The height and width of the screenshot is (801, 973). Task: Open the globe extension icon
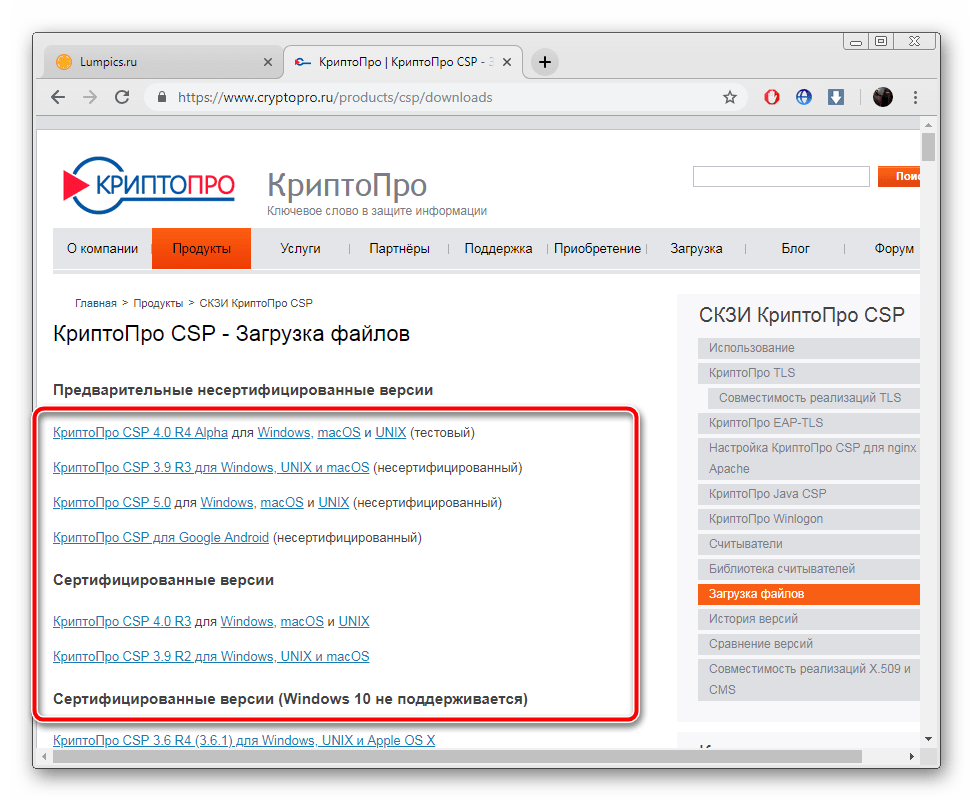803,97
